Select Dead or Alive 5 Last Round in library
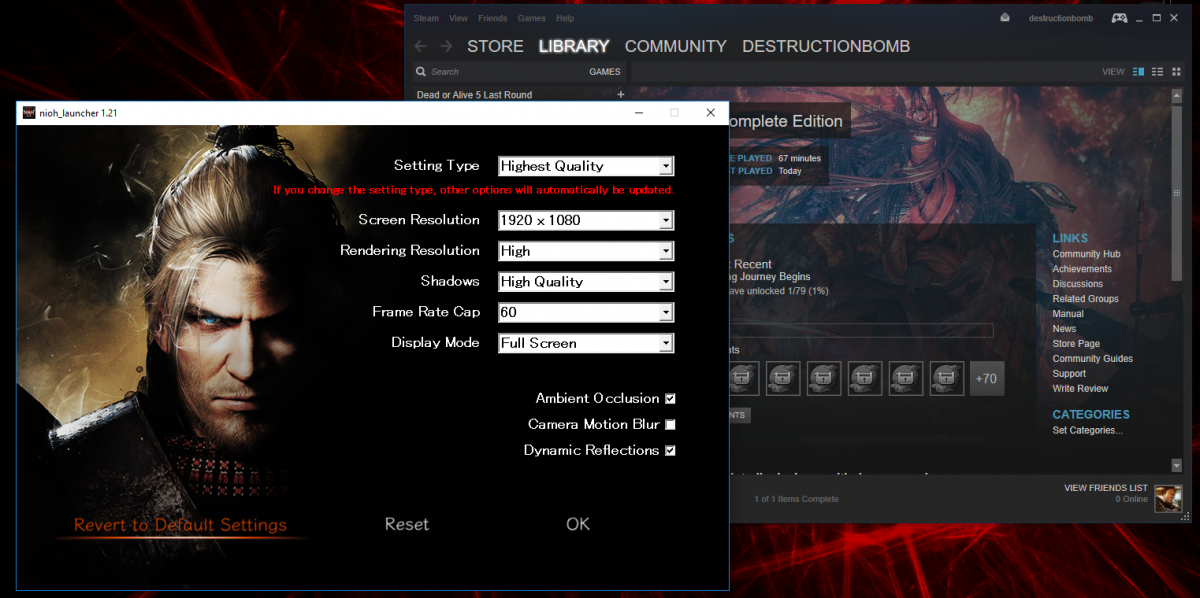 (x=474, y=95)
